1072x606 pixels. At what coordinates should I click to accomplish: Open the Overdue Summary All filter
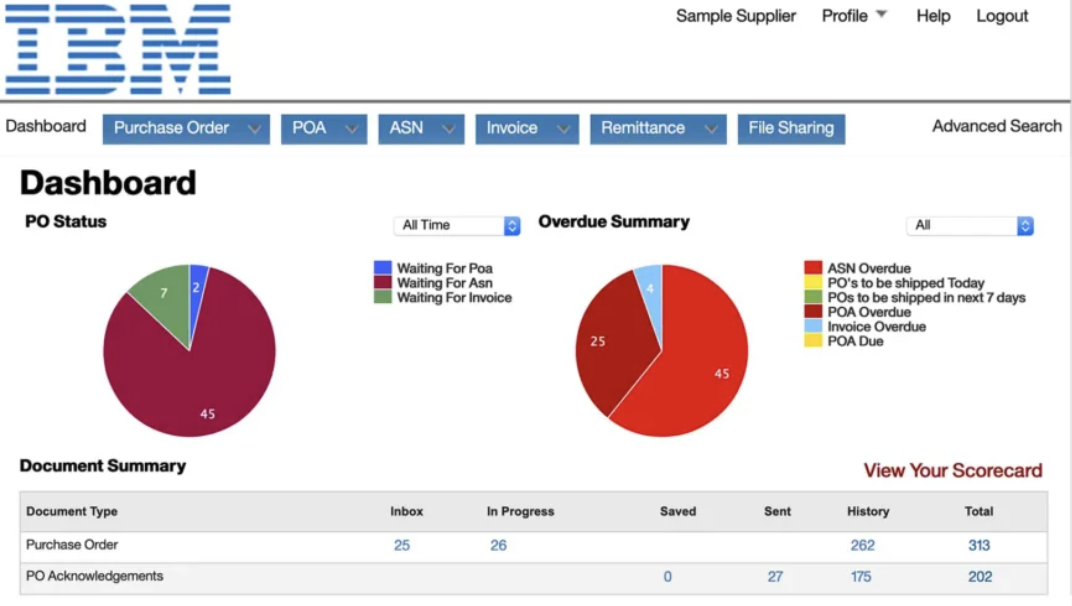coord(968,225)
